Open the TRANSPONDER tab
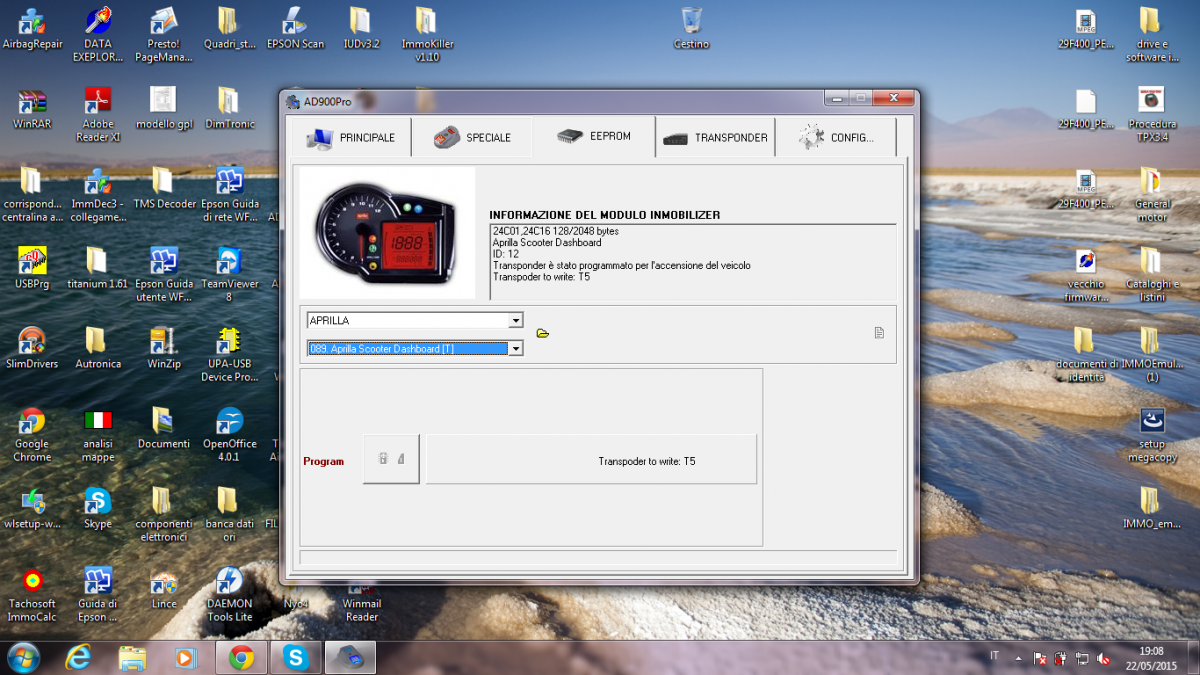The image size is (1200, 675). pos(715,138)
